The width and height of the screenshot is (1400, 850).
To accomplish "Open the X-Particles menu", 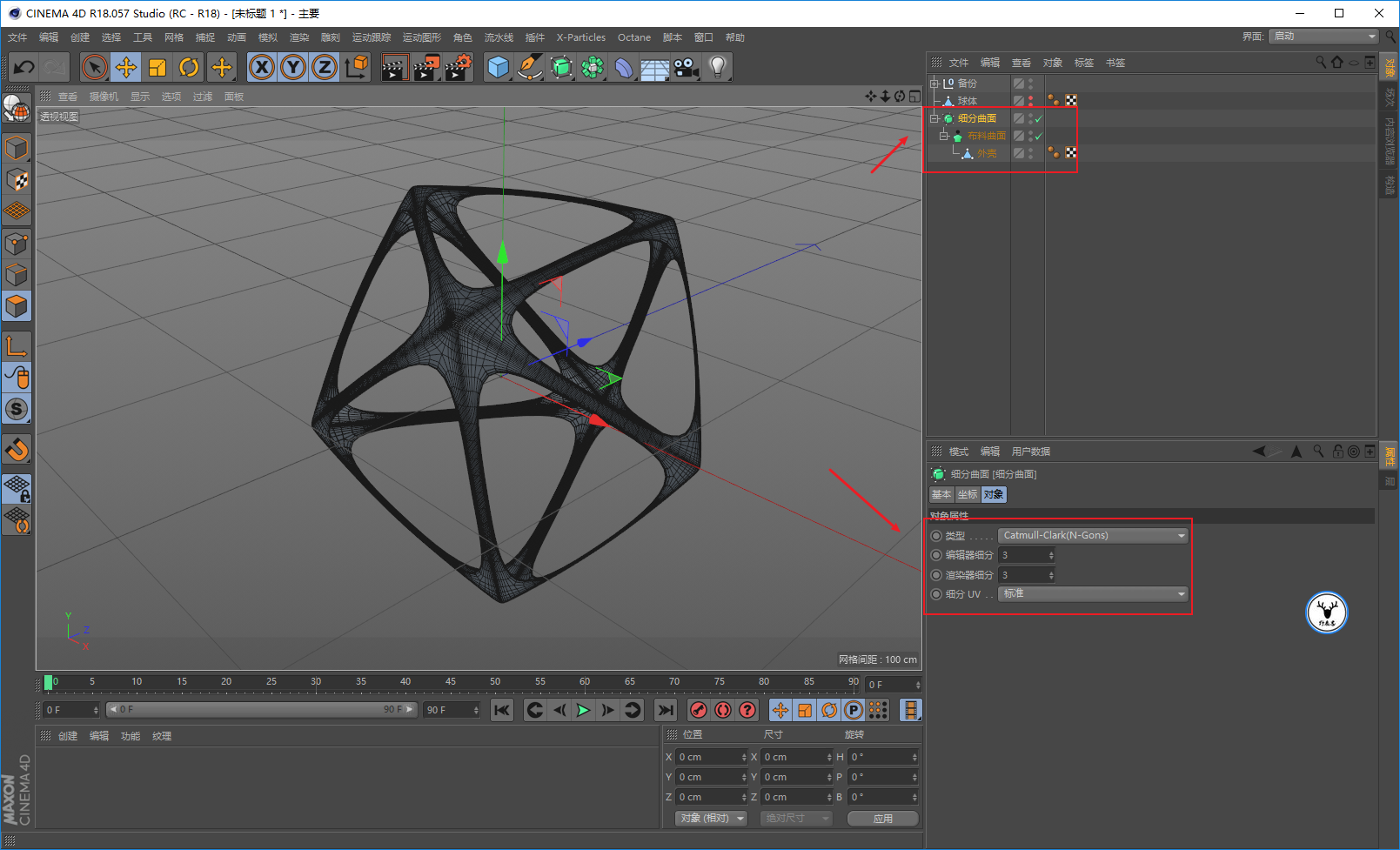I will [581, 37].
